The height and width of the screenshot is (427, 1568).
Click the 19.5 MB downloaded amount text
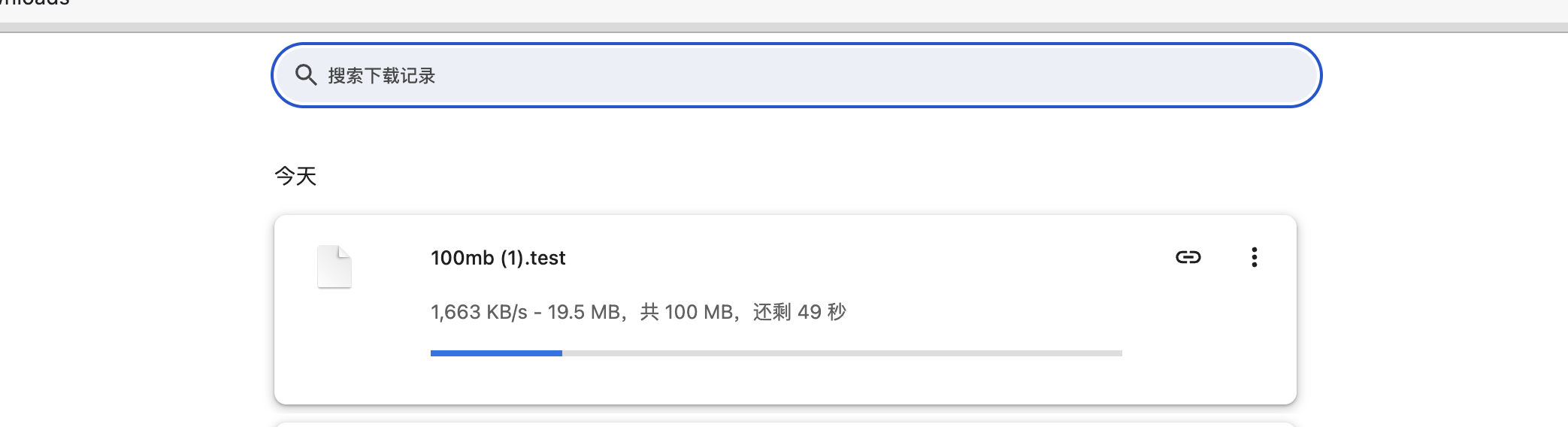point(584,312)
